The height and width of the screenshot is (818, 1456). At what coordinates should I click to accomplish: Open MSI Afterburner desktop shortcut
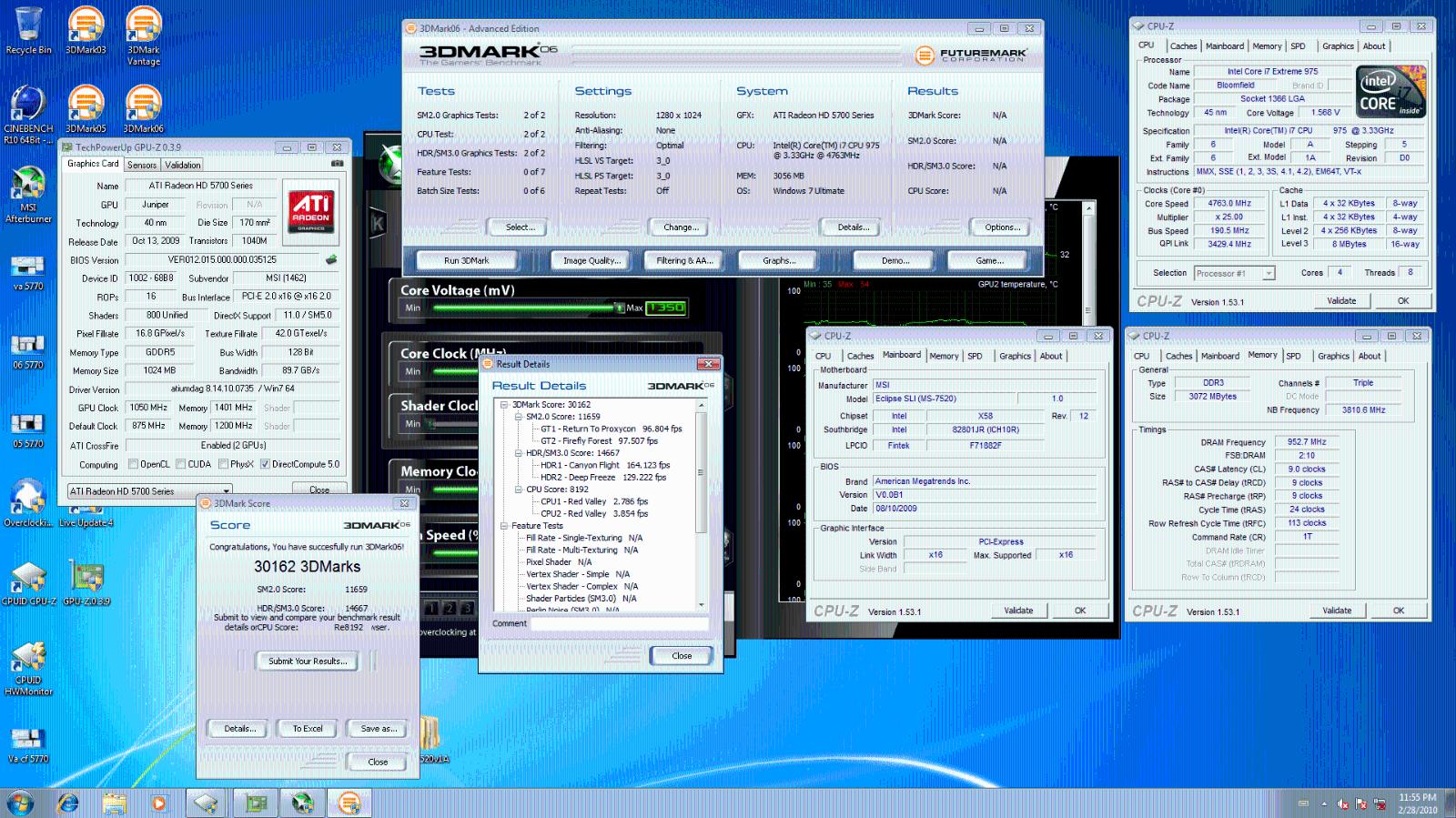point(28,195)
